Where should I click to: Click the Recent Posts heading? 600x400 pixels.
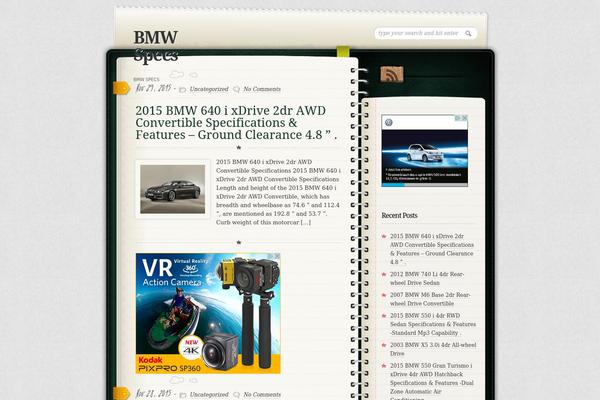[399, 216]
